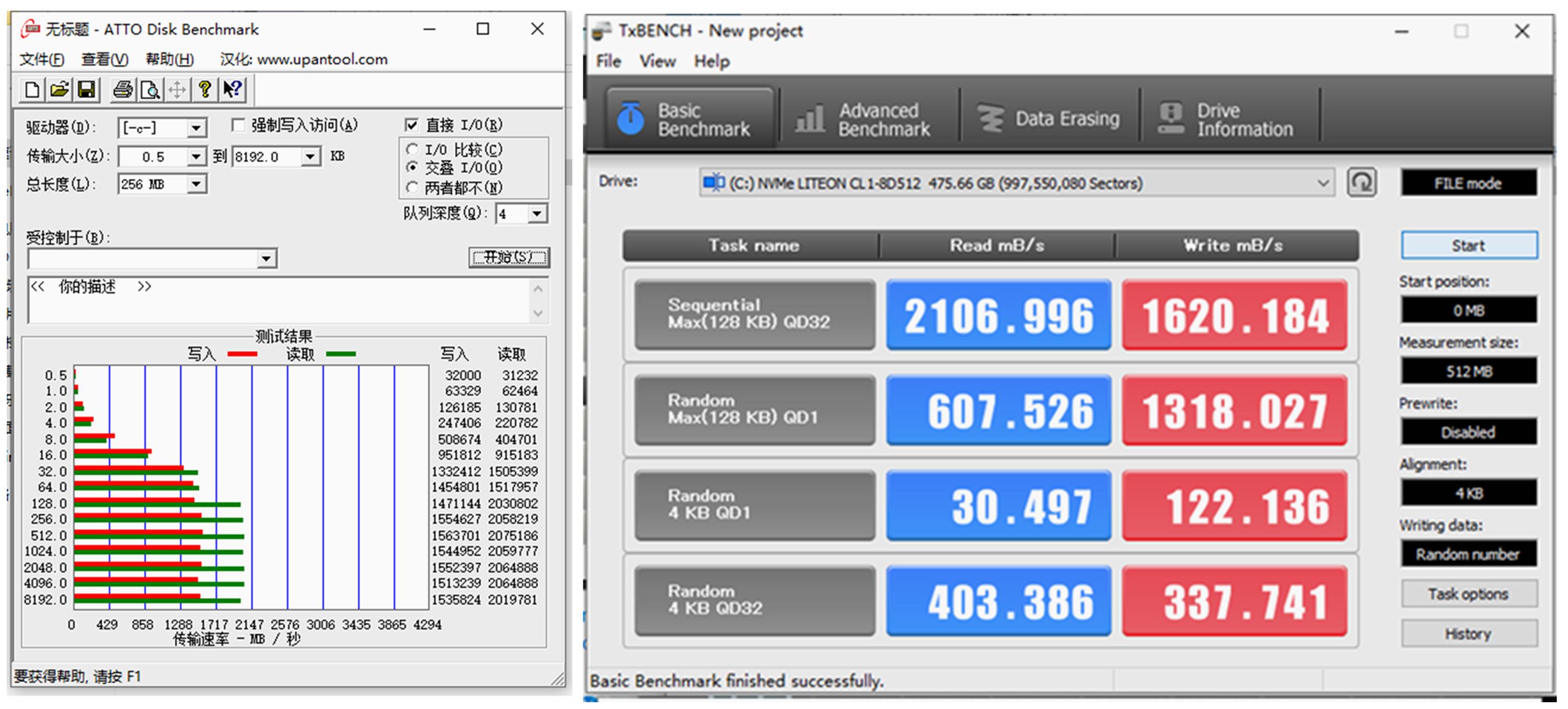Click the drive refresh icon in TxBENCH
The width and height of the screenshot is (1568, 709).
click(1361, 182)
